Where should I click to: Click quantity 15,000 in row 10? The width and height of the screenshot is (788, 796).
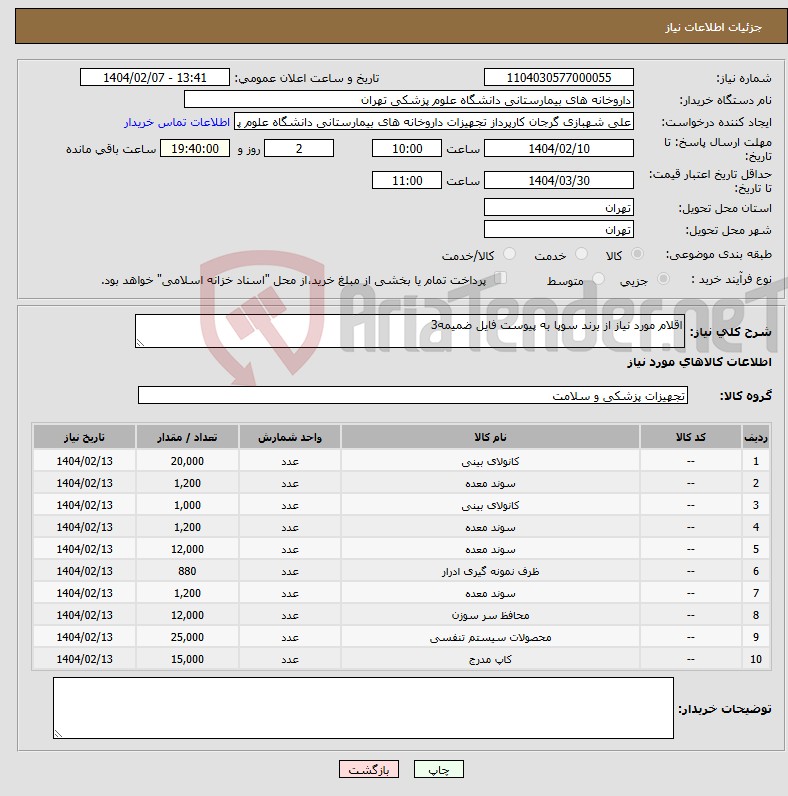click(187, 659)
